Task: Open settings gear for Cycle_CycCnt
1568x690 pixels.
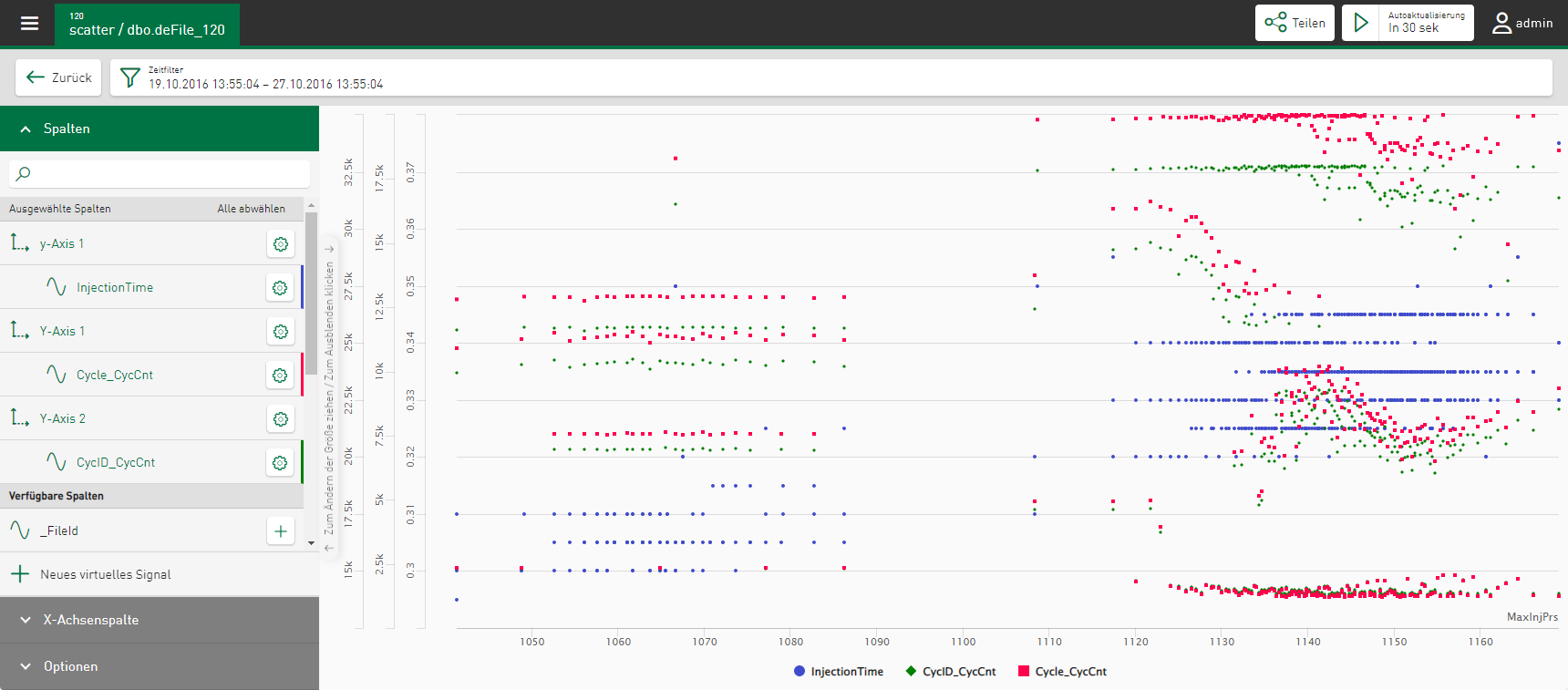Action: click(281, 375)
